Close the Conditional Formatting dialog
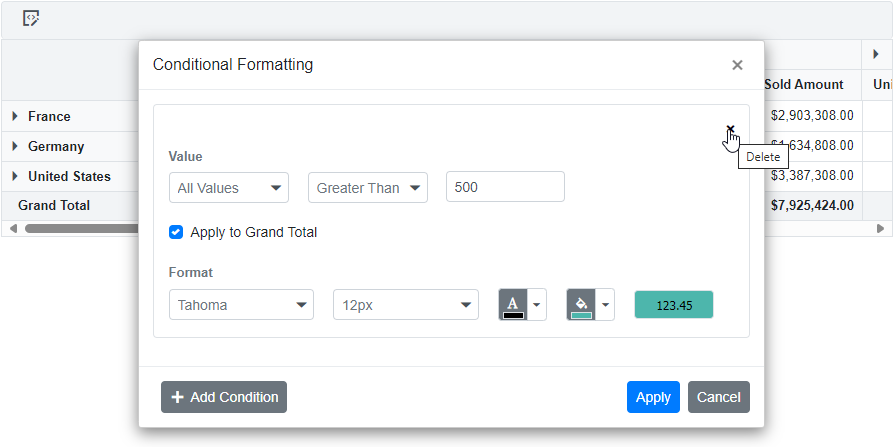The height and width of the screenshot is (447, 895). click(737, 65)
